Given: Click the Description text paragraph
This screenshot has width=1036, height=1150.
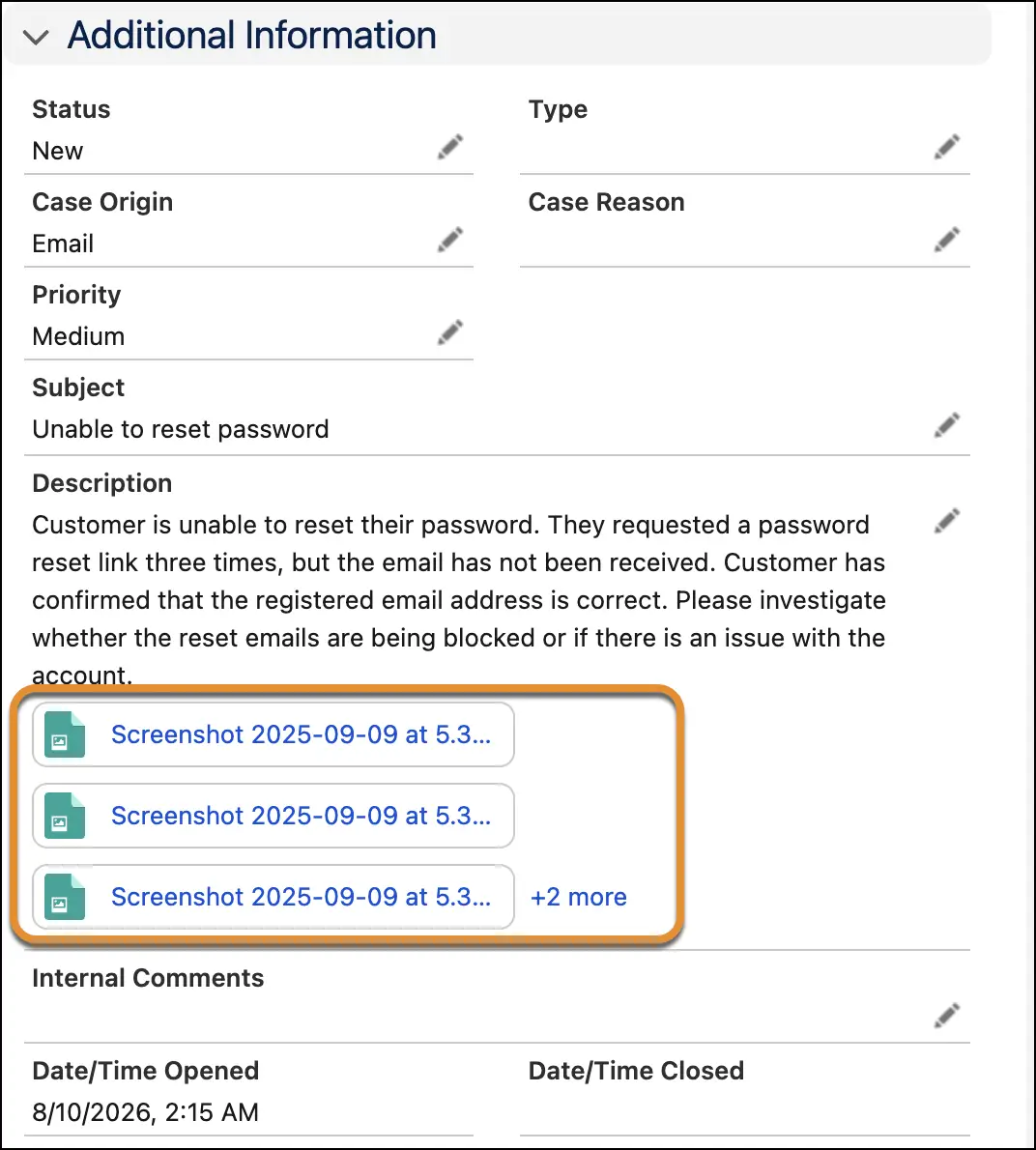Looking at the screenshot, I should [x=459, y=600].
